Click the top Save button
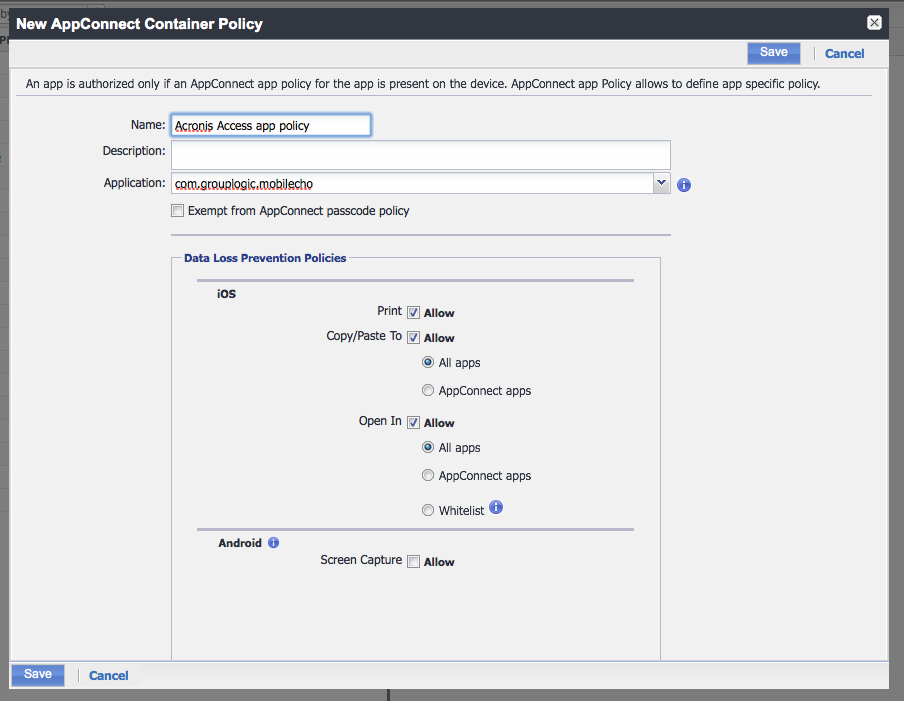 773,53
